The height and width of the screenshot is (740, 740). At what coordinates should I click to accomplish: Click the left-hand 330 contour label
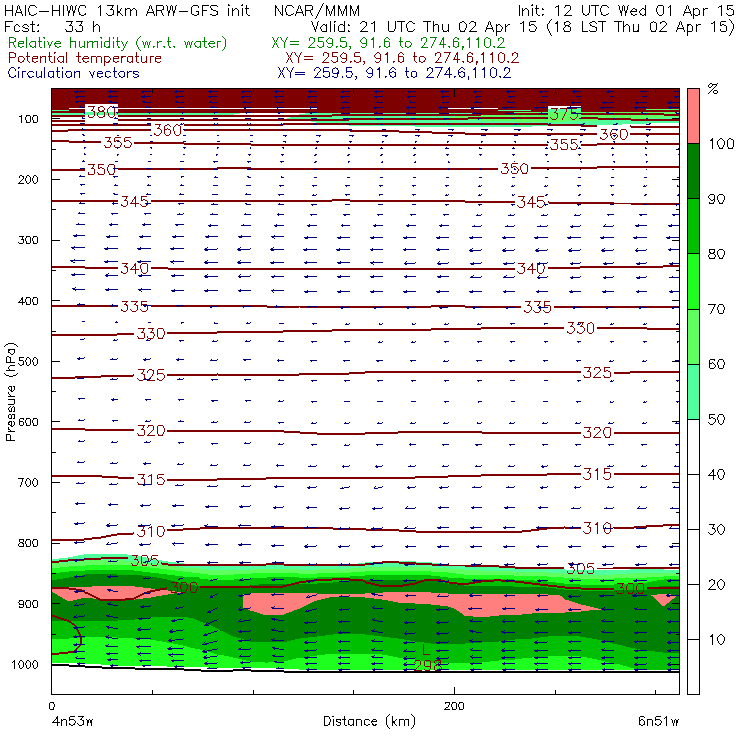pos(151,334)
